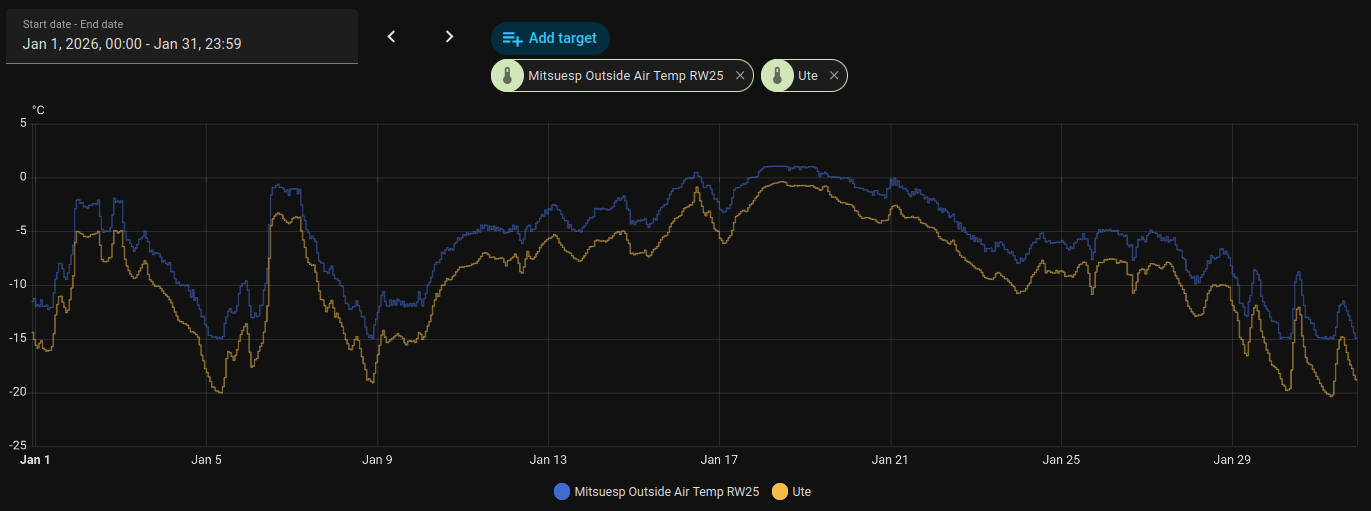The height and width of the screenshot is (511, 1371).
Task: Select the Ute chip label text
Action: (808, 76)
